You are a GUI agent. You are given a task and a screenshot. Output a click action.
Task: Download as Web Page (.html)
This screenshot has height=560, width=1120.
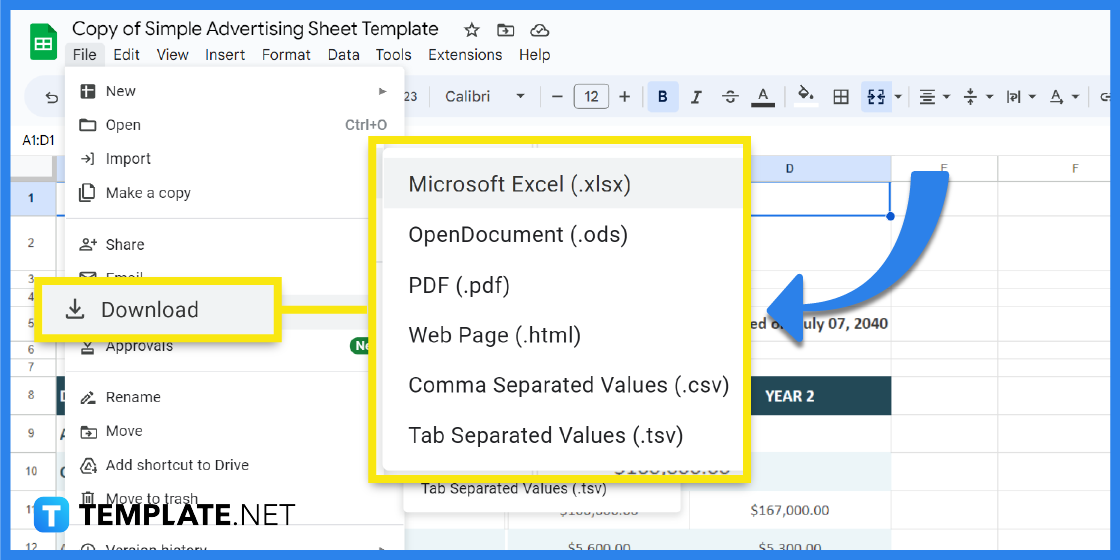[561, 334]
